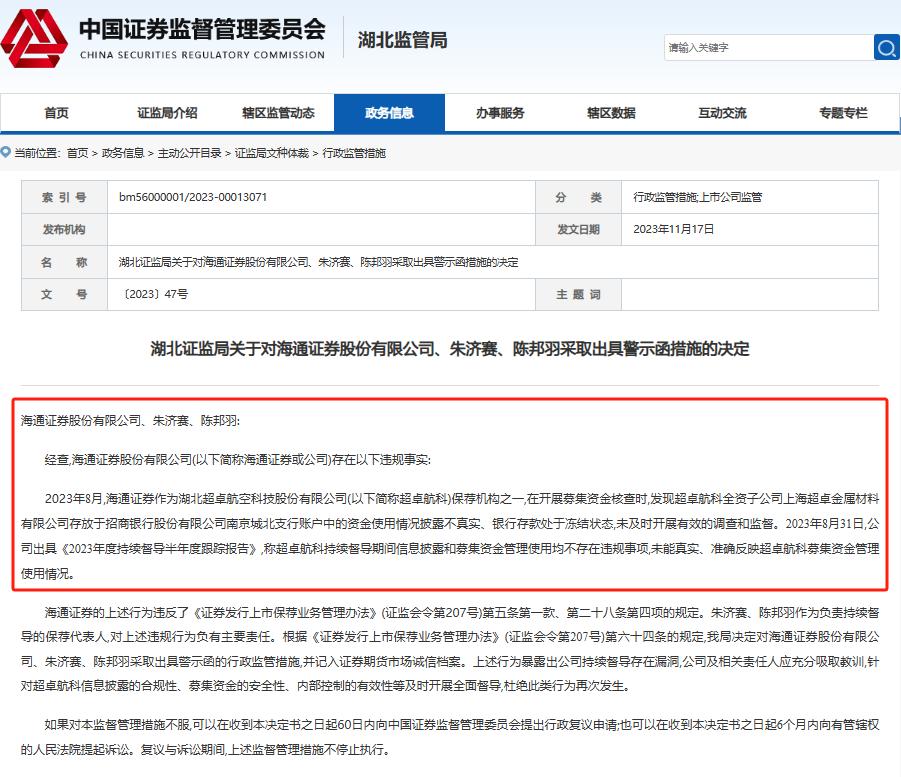
Task: Open the 互动交流 menu item
Action: click(x=722, y=113)
